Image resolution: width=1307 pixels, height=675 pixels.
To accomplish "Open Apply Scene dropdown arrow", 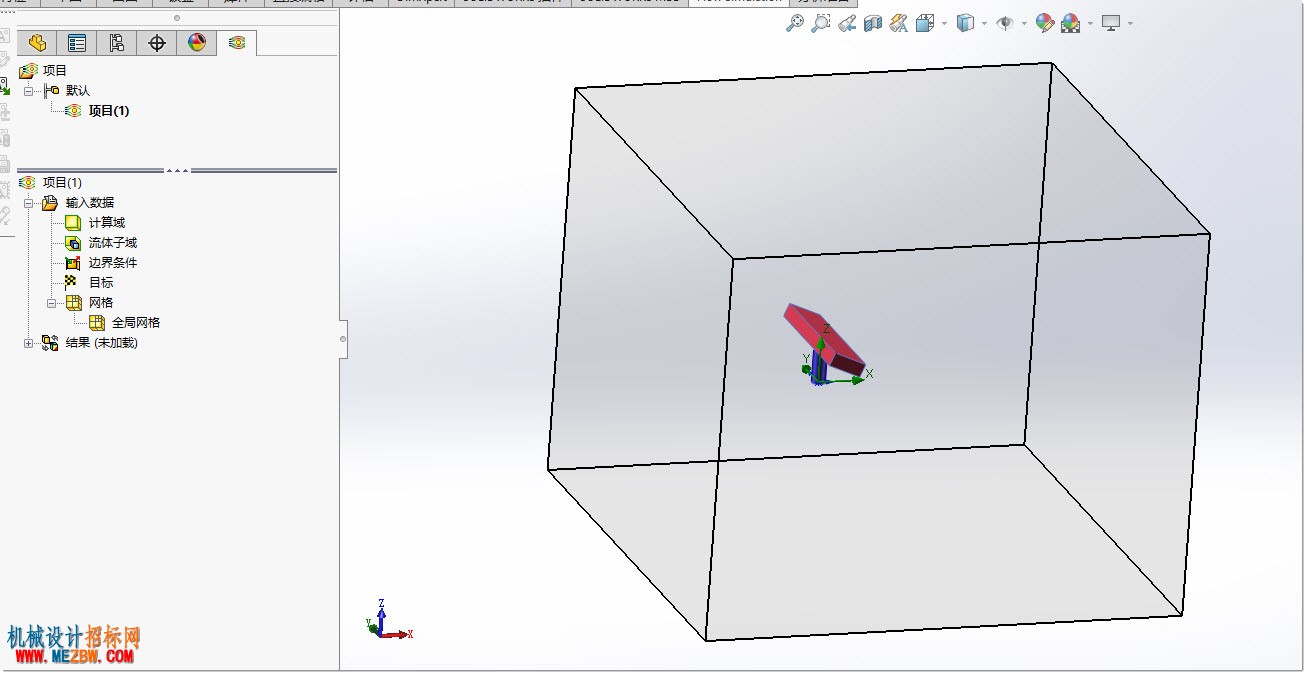I will (x=1090, y=24).
